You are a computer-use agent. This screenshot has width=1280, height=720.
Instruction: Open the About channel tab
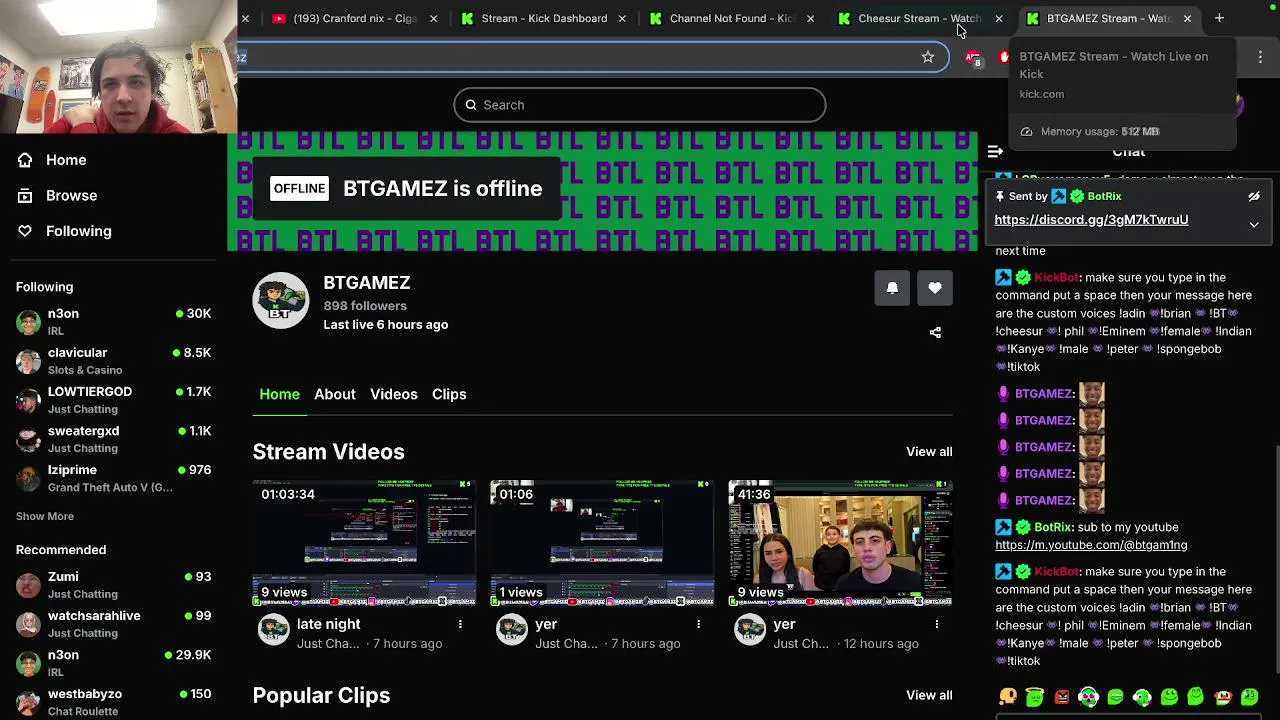coord(335,394)
